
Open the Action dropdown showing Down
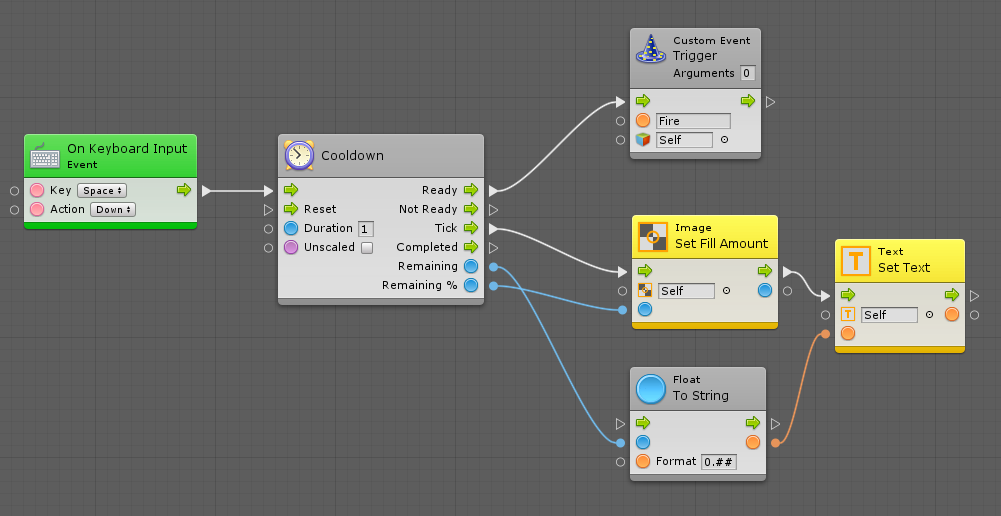(112, 210)
